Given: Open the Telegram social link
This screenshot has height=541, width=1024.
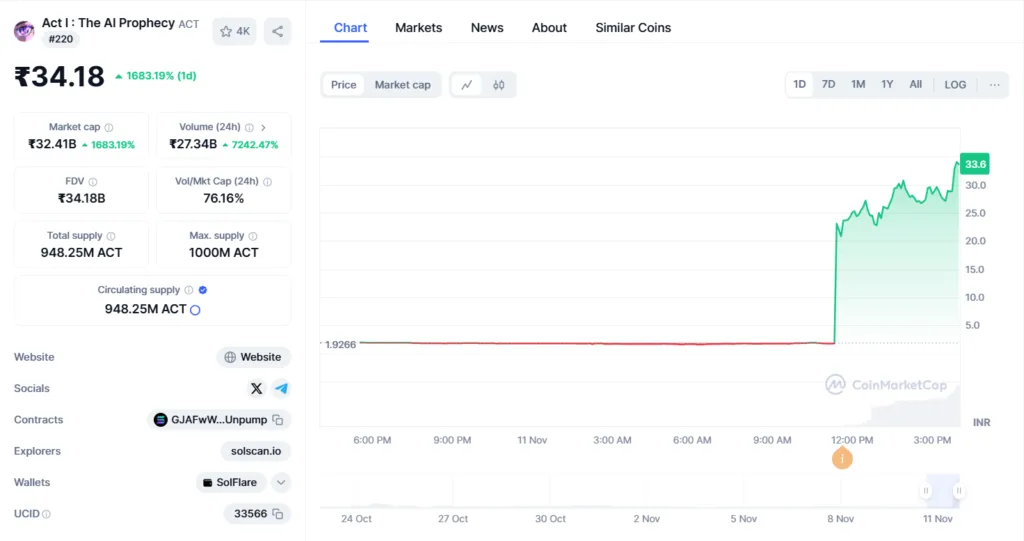Looking at the screenshot, I should pos(281,388).
